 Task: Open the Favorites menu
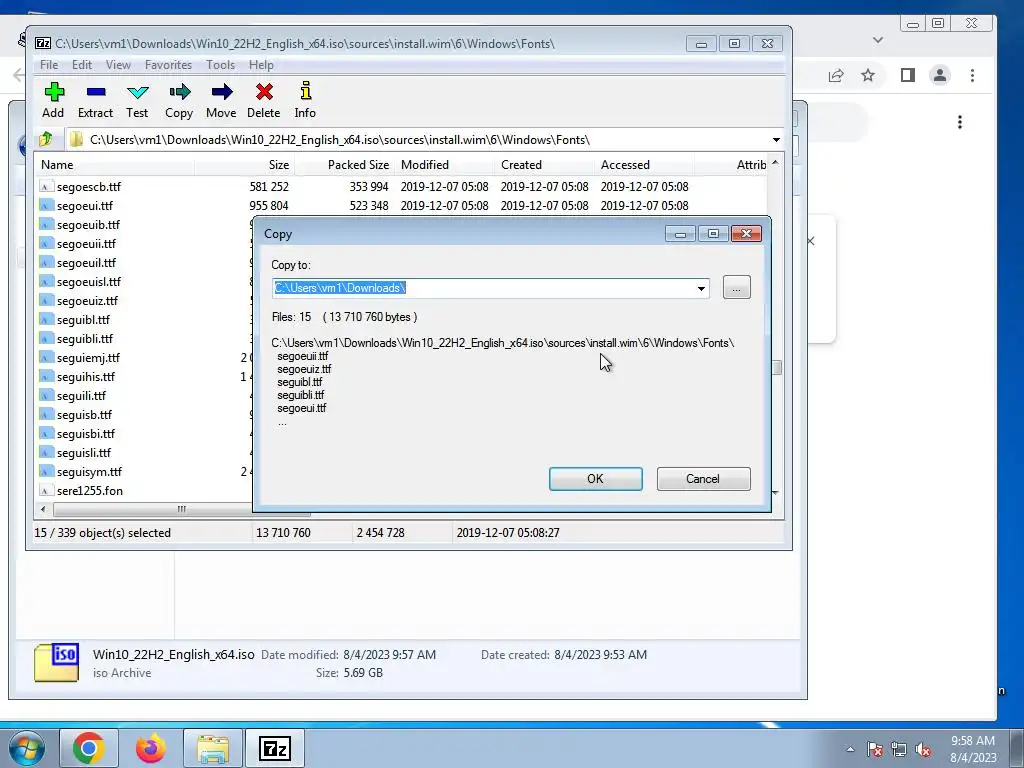168,65
